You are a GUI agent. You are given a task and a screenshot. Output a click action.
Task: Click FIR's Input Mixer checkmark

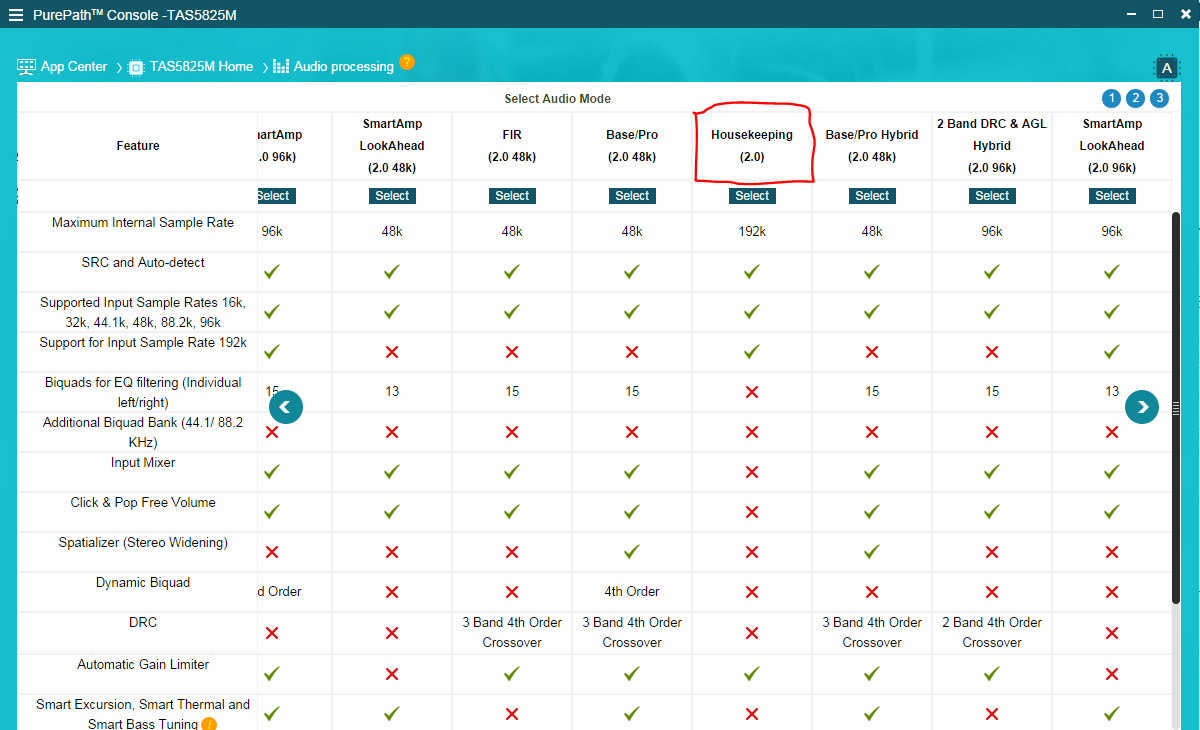[x=512, y=471]
